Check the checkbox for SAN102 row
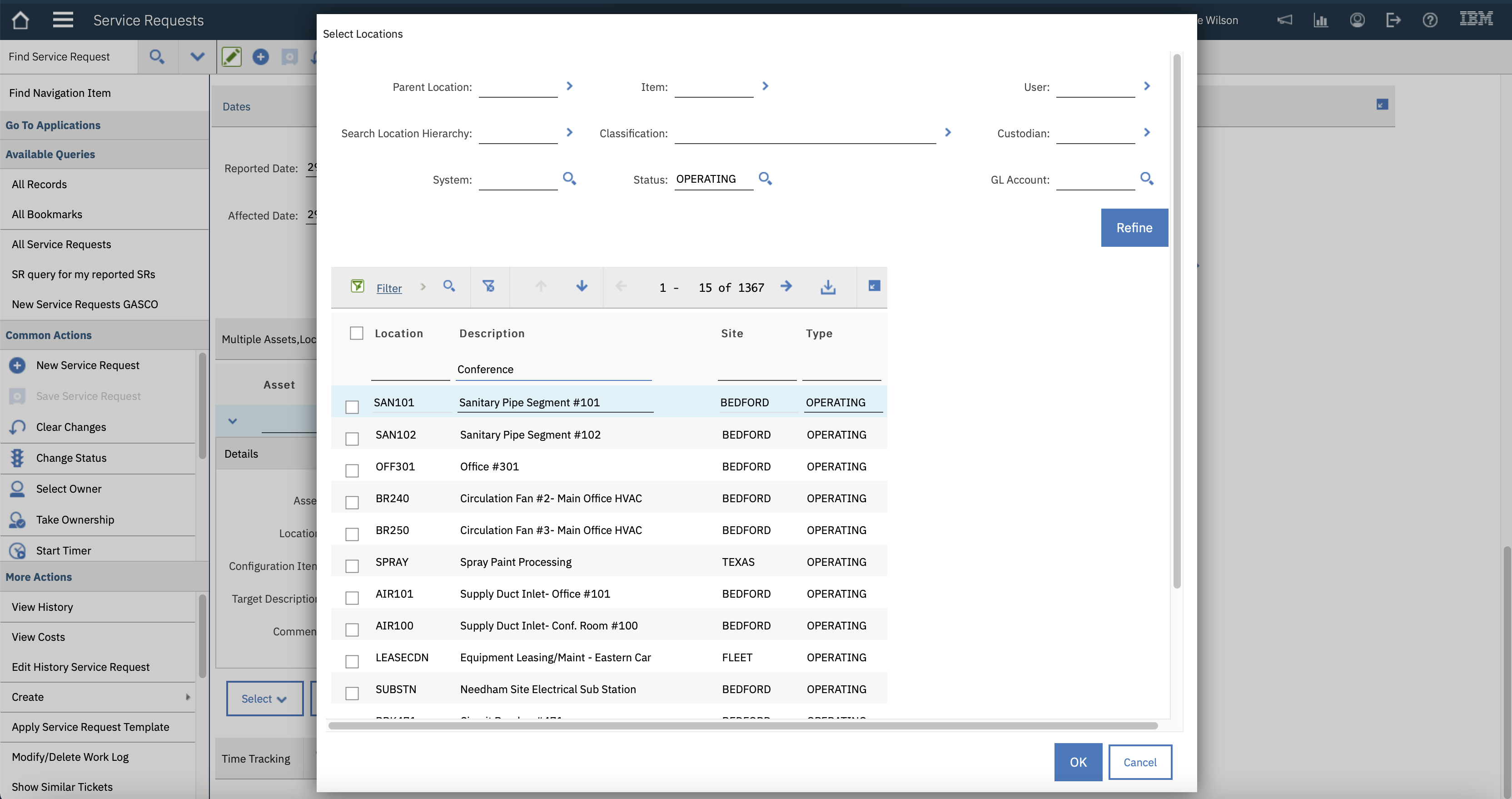Viewport: 1512px width, 799px height. click(x=352, y=439)
